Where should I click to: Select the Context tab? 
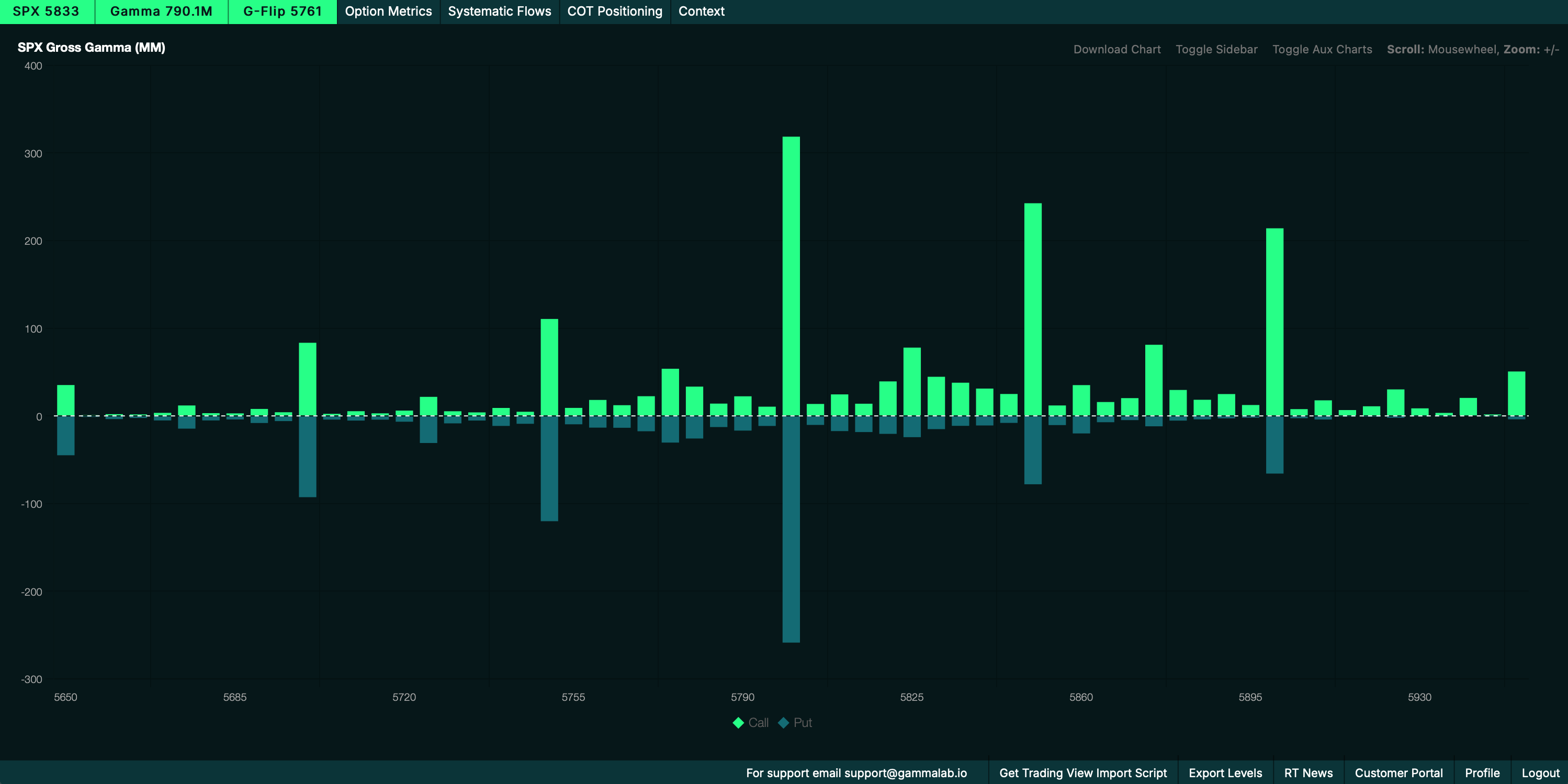tap(701, 12)
